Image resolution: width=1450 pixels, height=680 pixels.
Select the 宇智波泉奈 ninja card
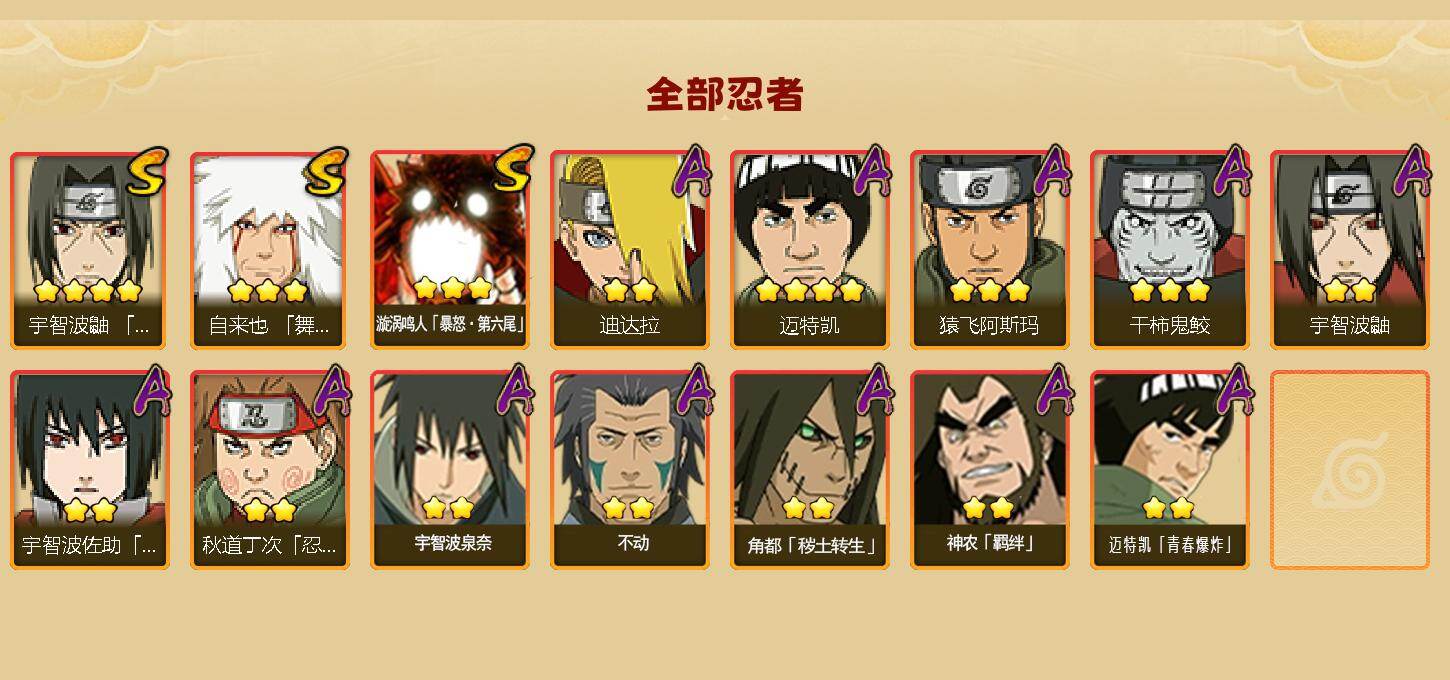tap(449, 470)
